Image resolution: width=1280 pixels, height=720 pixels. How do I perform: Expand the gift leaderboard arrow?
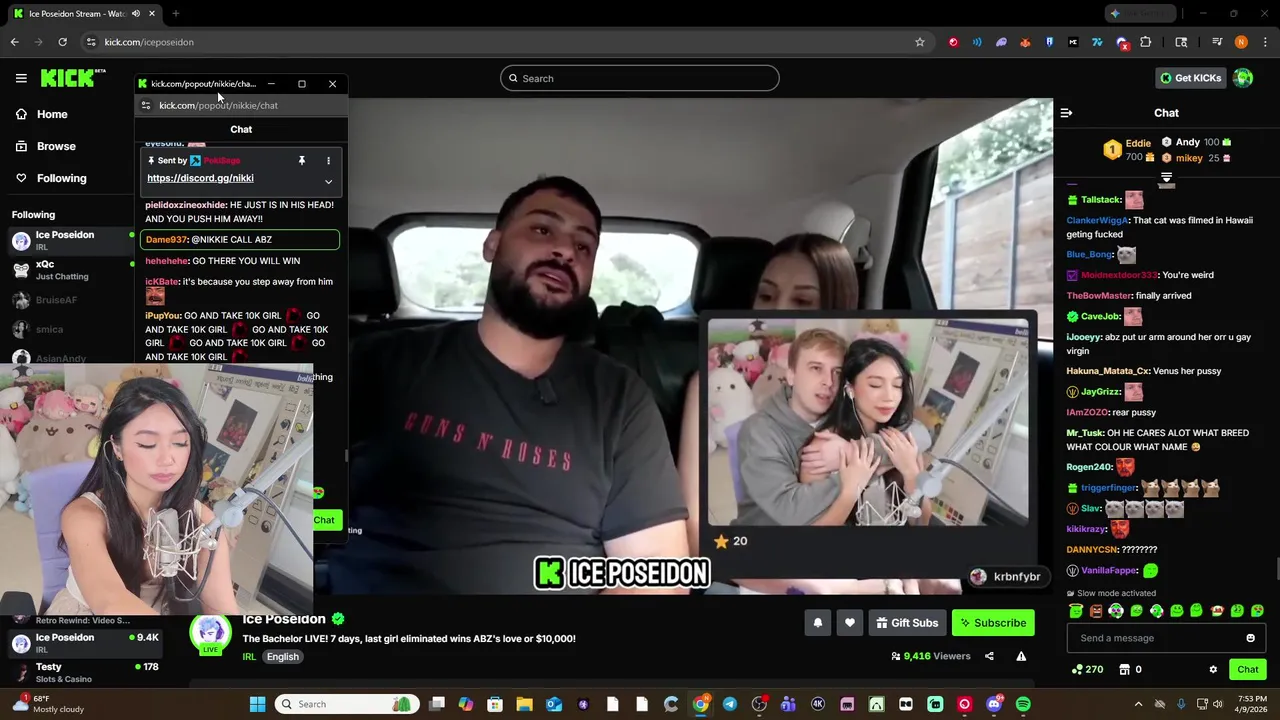click(x=1166, y=179)
